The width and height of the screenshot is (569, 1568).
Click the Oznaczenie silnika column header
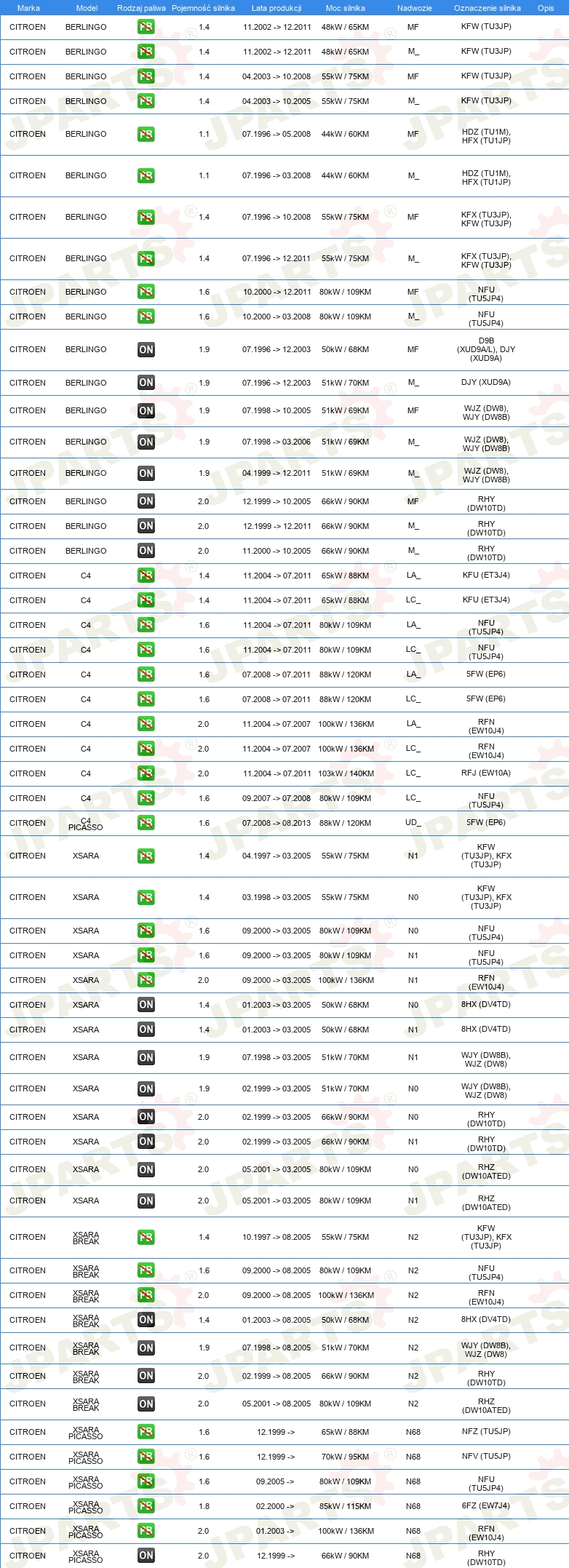(x=488, y=8)
